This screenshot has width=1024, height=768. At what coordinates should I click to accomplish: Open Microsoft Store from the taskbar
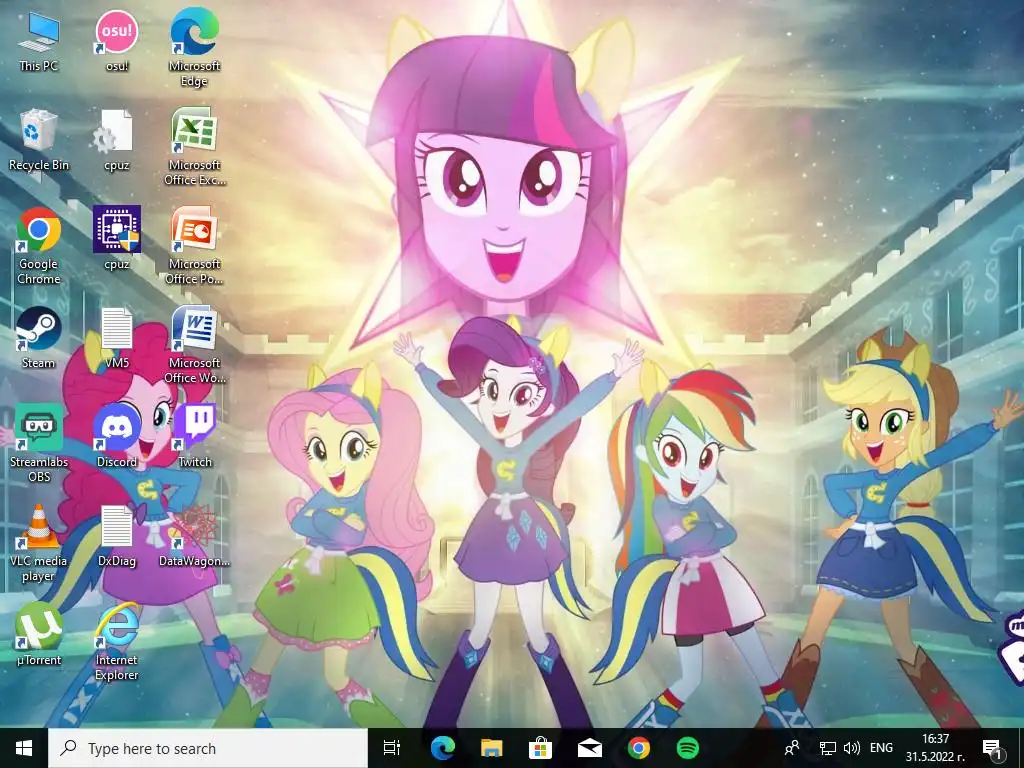[541, 748]
